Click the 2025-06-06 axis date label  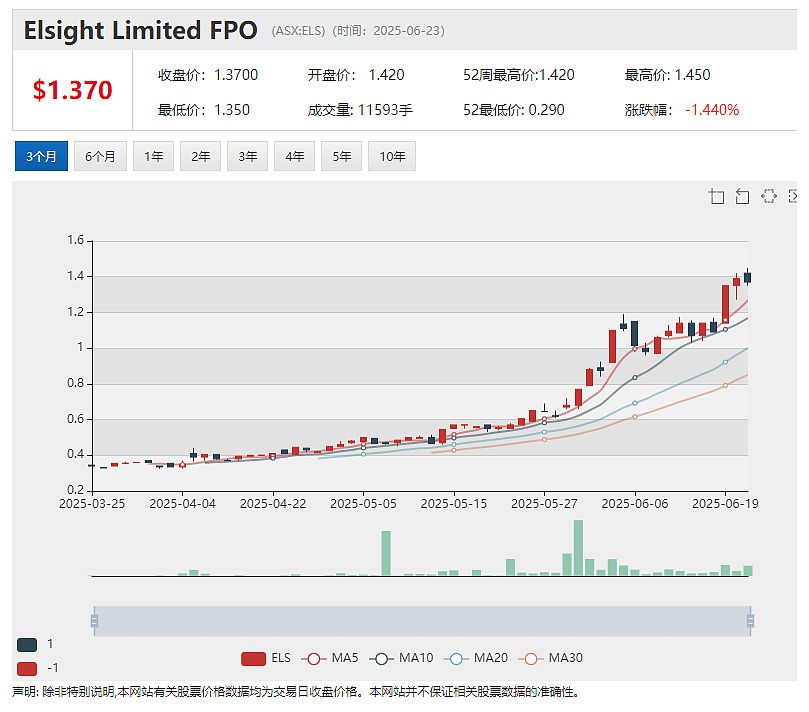point(635,504)
